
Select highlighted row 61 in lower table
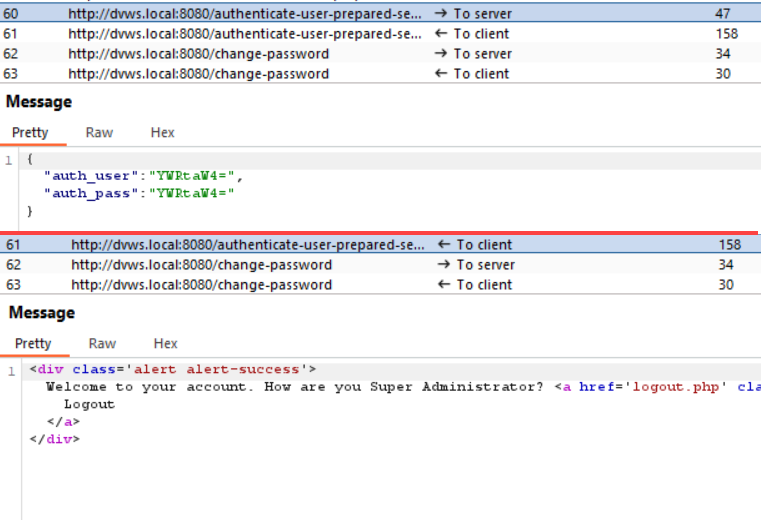click(x=380, y=244)
